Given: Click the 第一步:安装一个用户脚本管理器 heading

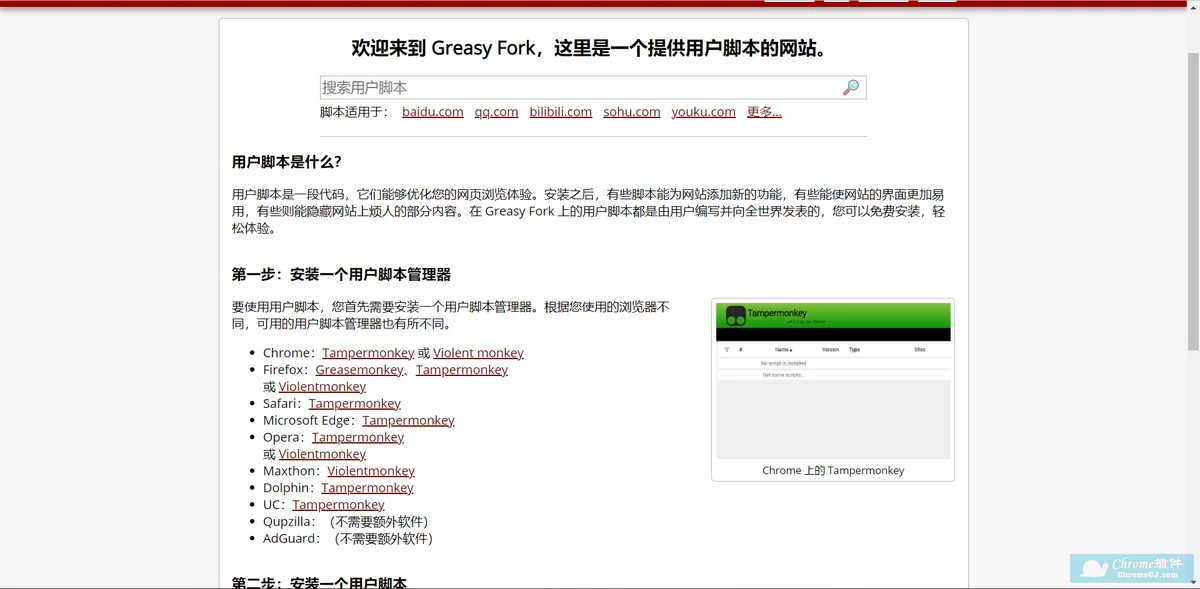Looking at the screenshot, I should (341, 275).
